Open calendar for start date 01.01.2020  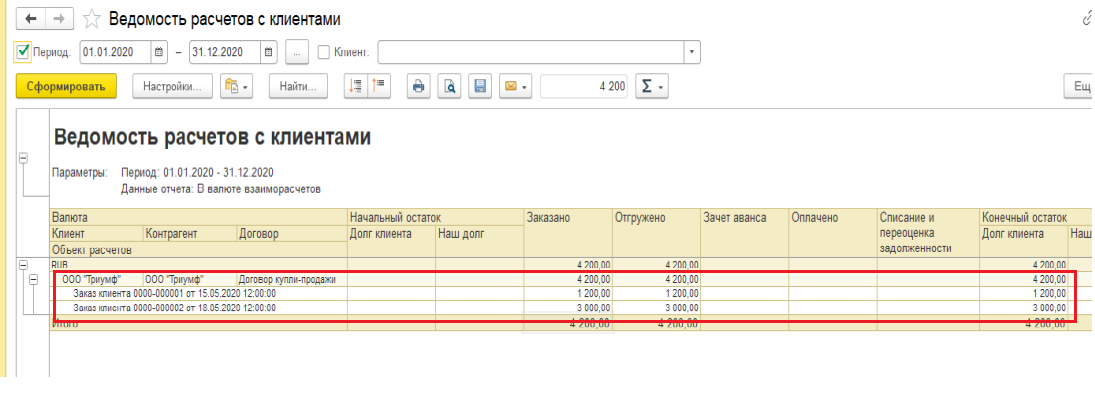(x=159, y=52)
